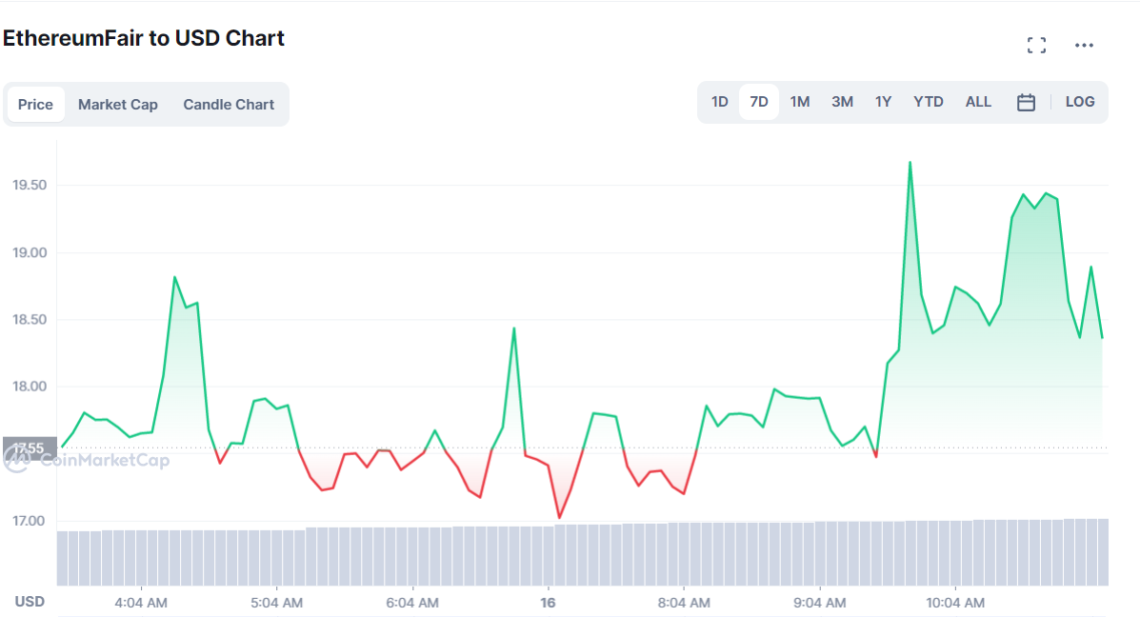Select the 1M time range
Screen dimensions: 1140x617
coord(799,102)
